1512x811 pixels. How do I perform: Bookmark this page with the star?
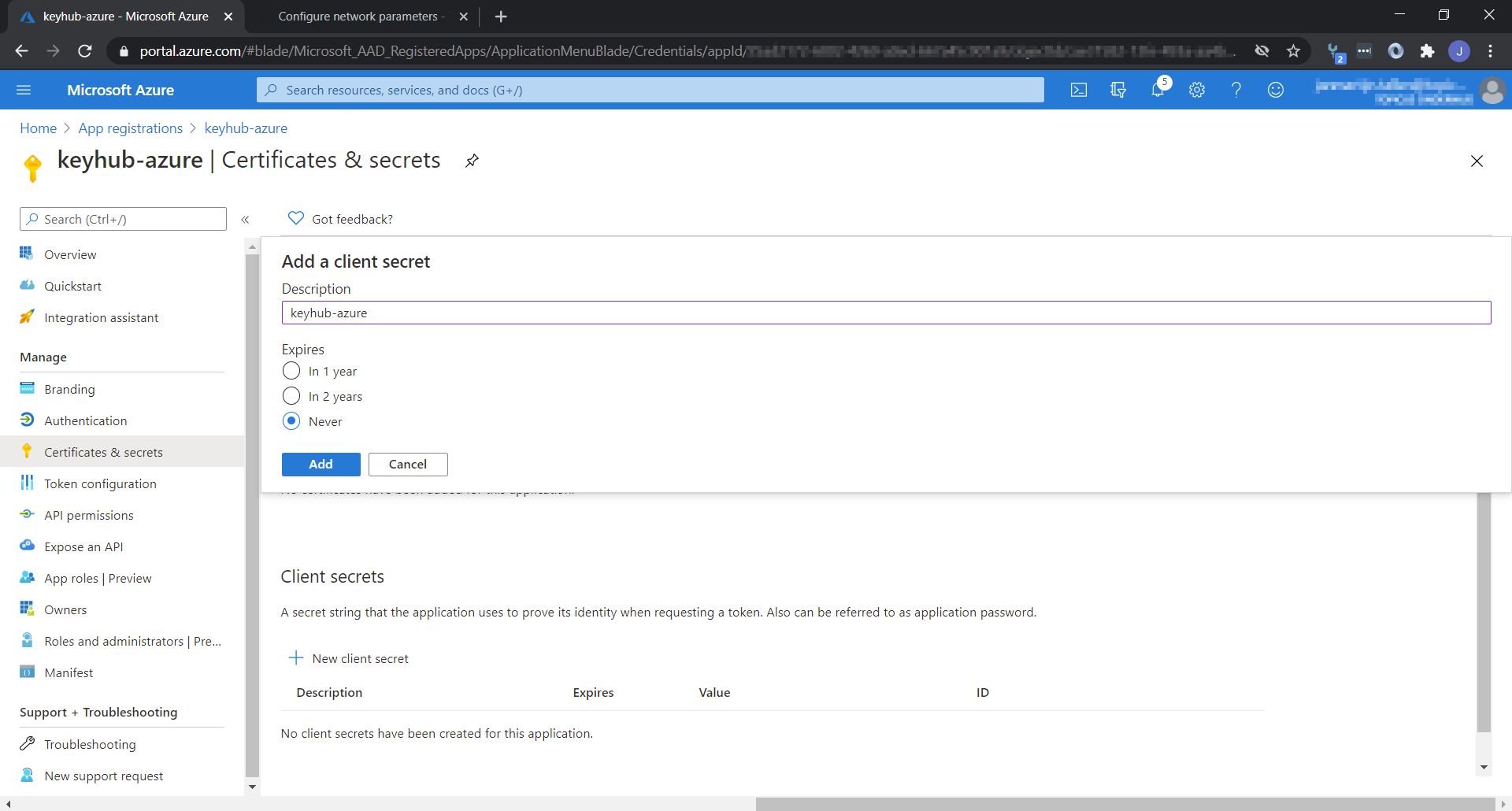click(x=1293, y=51)
